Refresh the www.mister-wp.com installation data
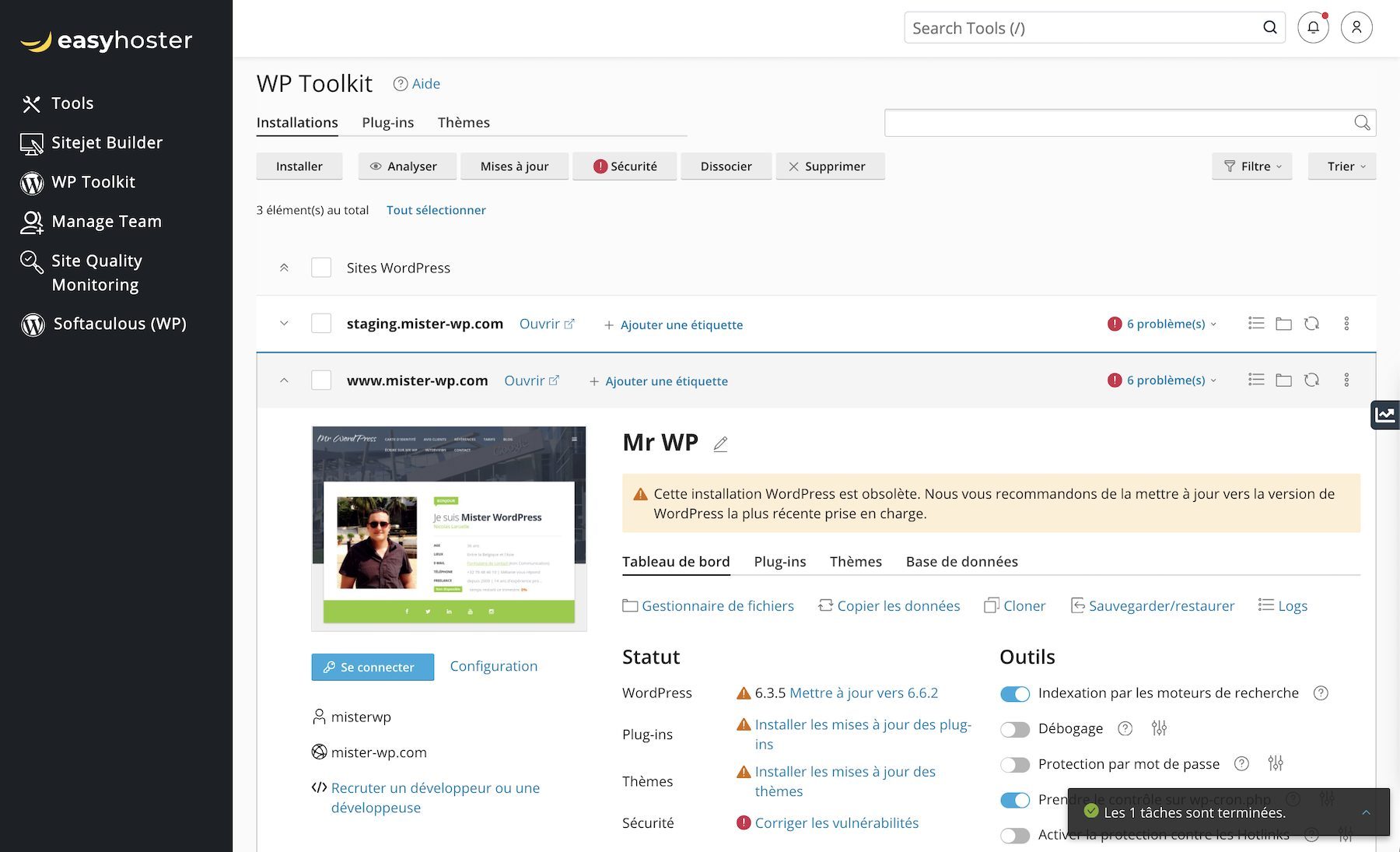Image resolution: width=1400 pixels, height=852 pixels. click(x=1313, y=380)
